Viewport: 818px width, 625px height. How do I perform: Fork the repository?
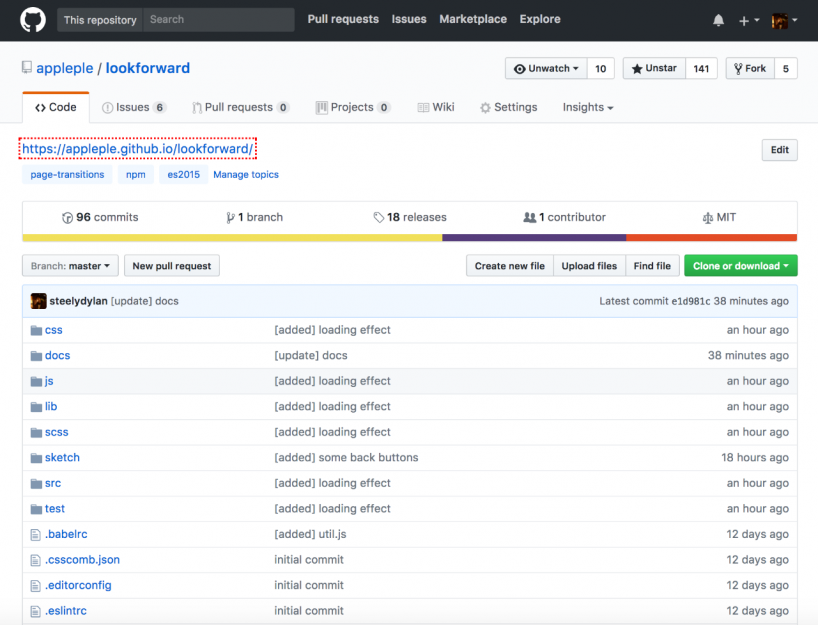(750, 69)
